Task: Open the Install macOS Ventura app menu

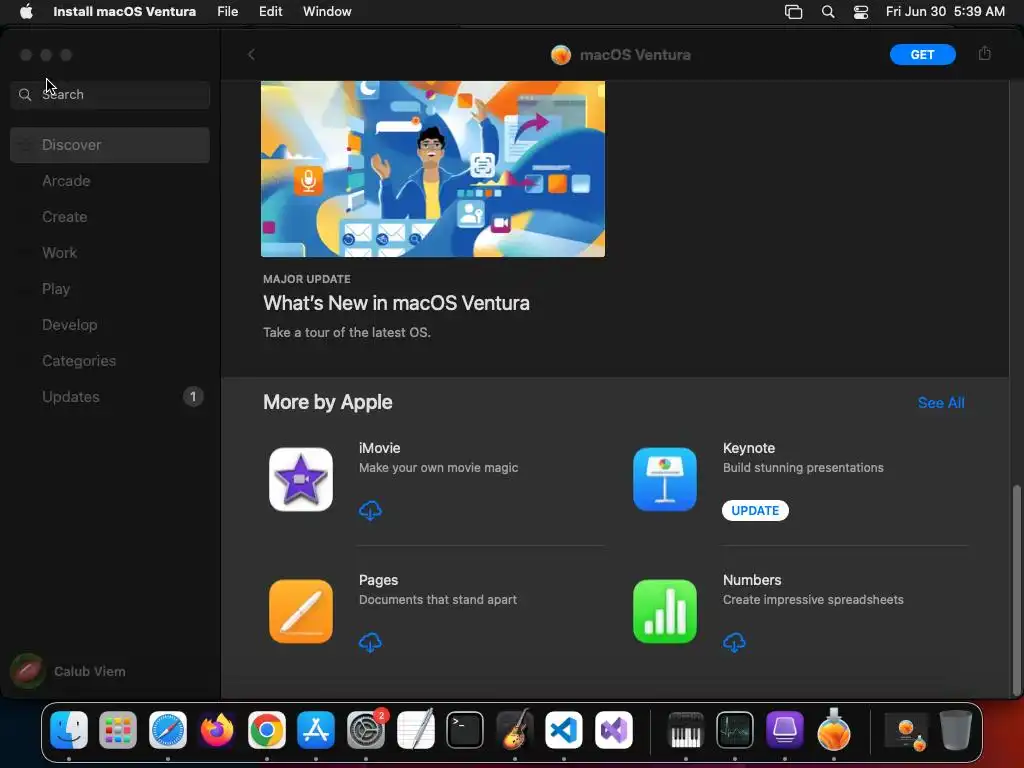Action: [x=124, y=11]
